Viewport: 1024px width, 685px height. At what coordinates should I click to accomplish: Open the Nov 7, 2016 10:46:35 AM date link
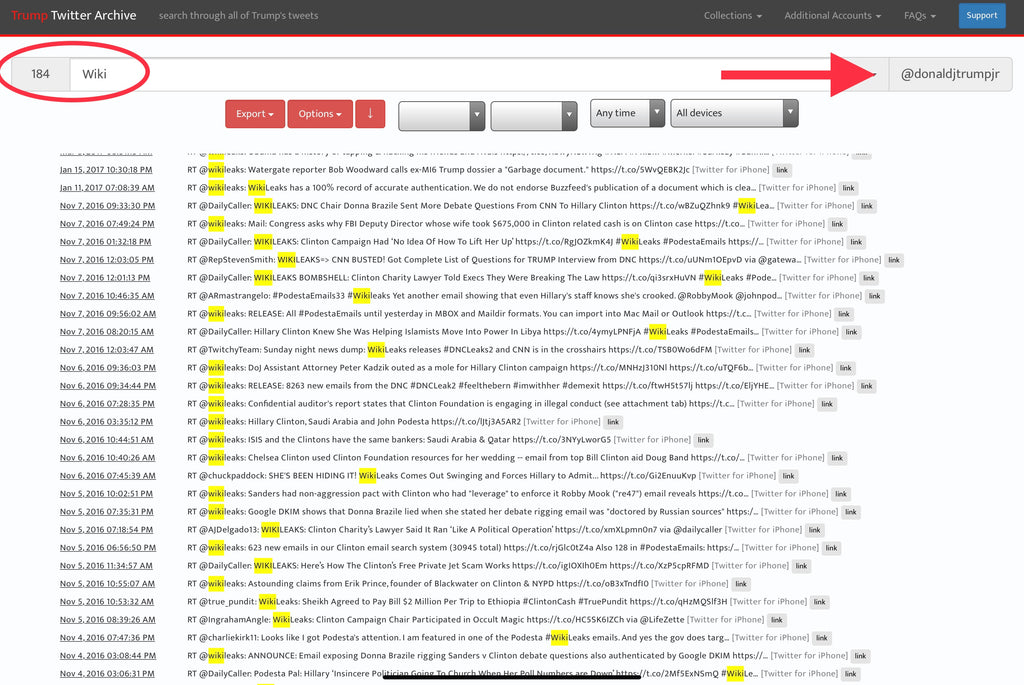tap(107, 296)
